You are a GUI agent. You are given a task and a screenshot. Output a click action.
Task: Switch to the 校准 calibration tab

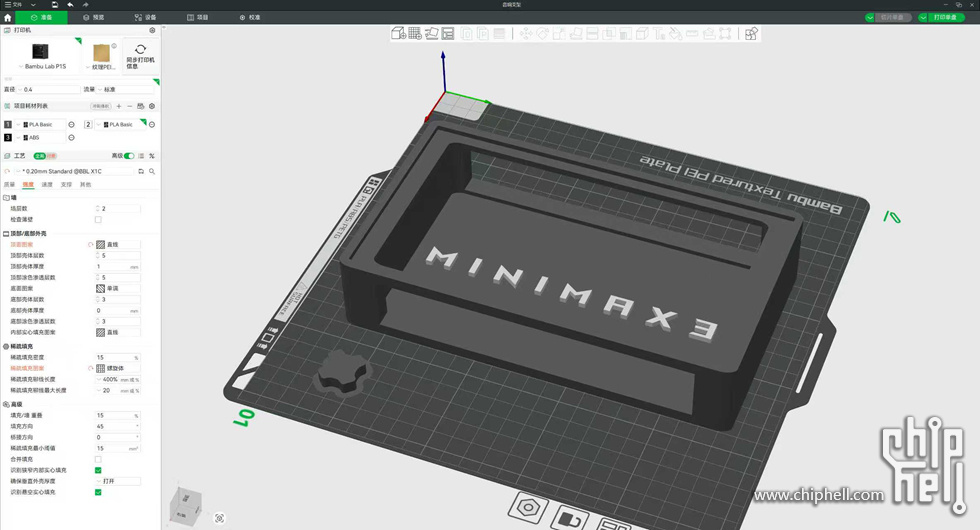coord(250,18)
